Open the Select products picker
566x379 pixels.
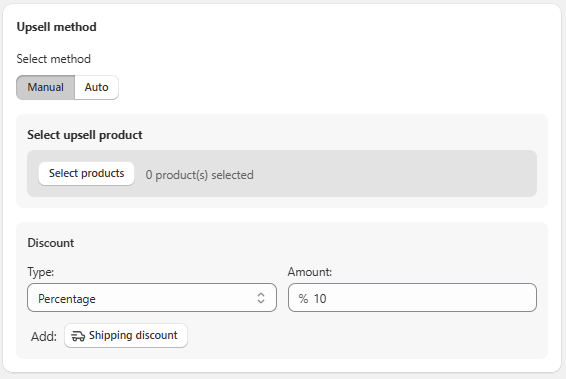[87, 174]
